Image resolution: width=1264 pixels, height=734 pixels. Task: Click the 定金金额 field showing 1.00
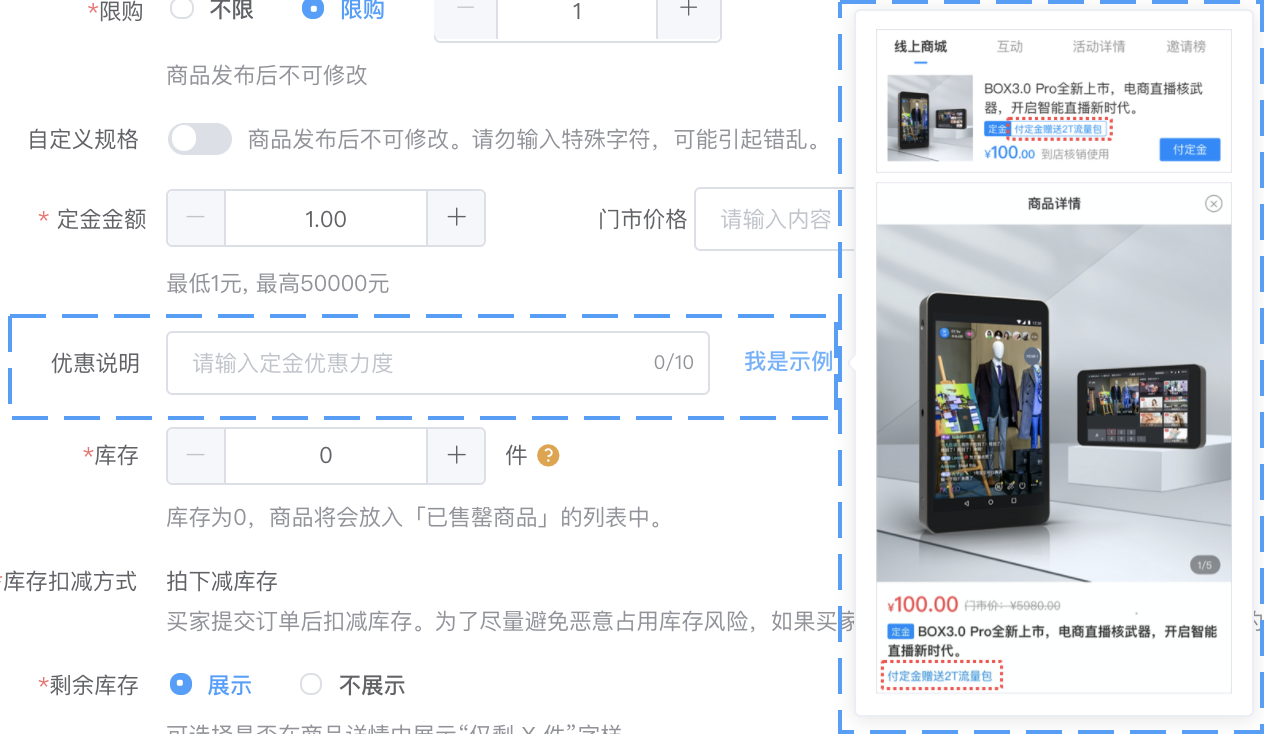(326, 218)
